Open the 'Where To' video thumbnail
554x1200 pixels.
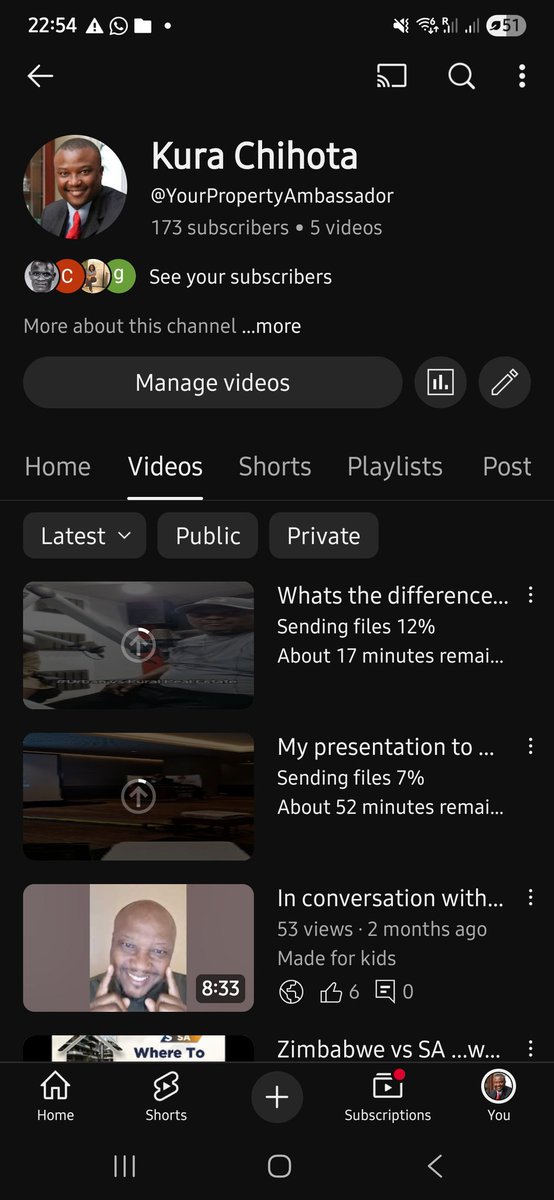click(x=138, y=1048)
